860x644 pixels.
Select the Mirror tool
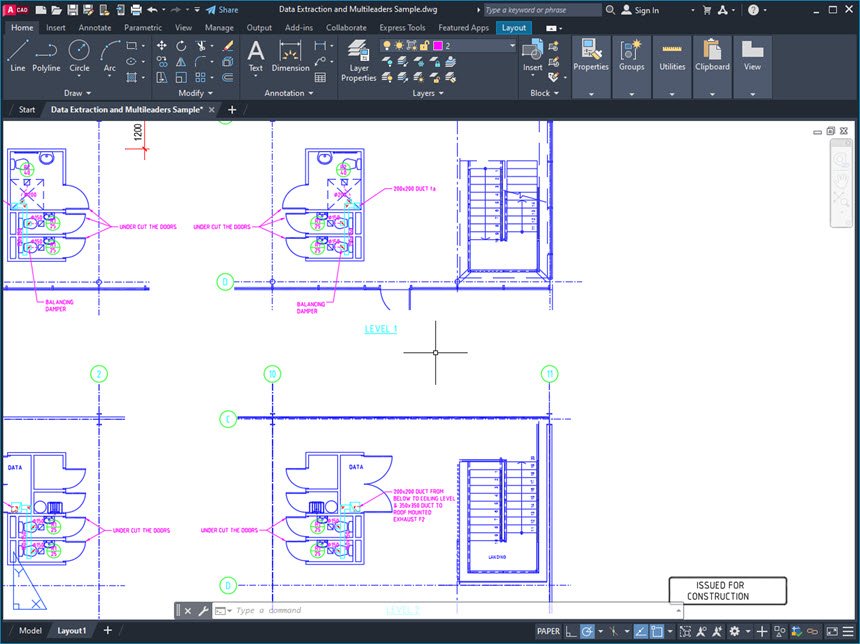(181, 61)
